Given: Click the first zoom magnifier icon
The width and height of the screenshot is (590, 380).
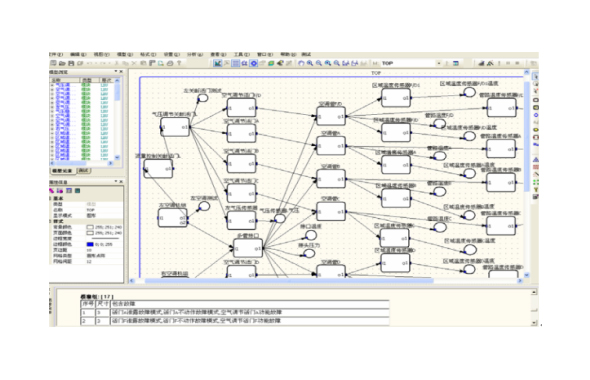Looking at the screenshot, I should [310, 63].
